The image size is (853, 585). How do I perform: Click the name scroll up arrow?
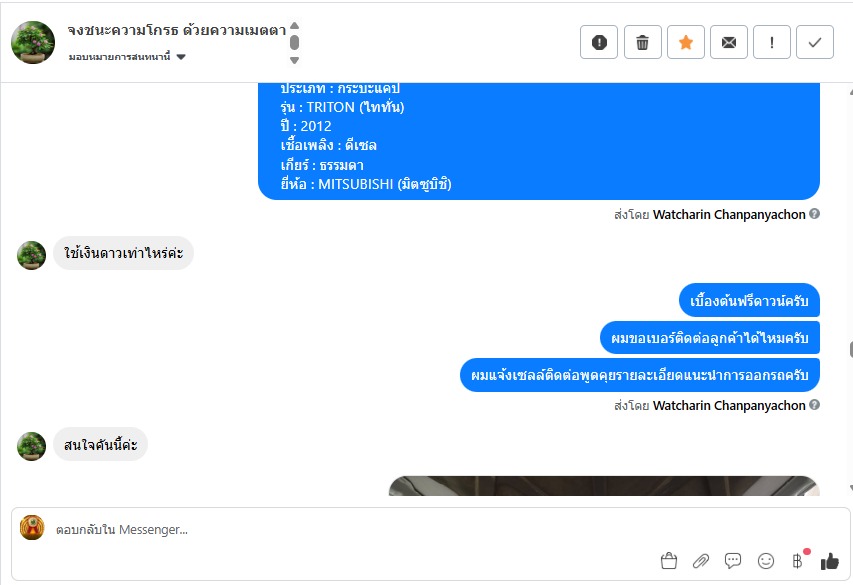pos(294,26)
